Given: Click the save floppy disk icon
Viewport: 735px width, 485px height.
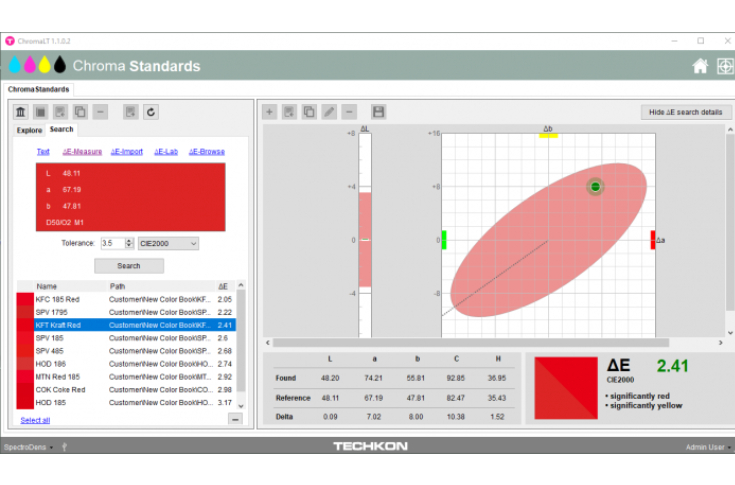Looking at the screenshot, I should [x=378, y=112].
